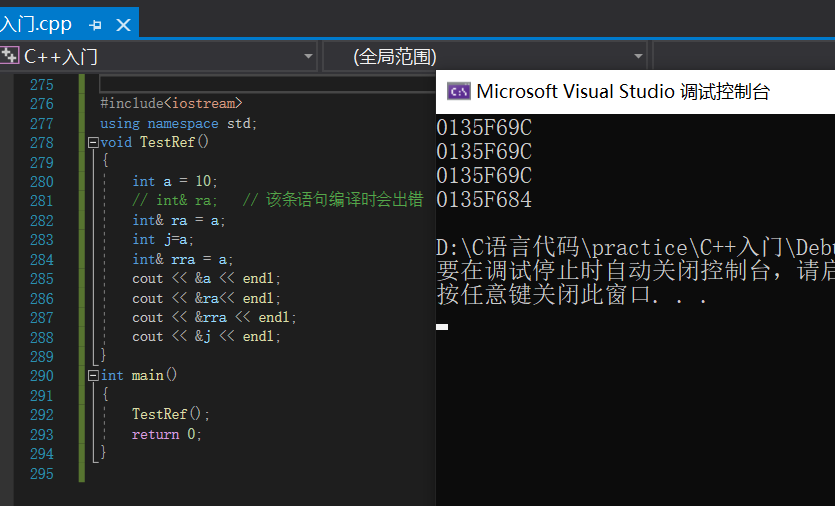This screenshot has height=506, width=835.
Task: Click 'cout << &a << endl;' line
Action: [206, 279]
